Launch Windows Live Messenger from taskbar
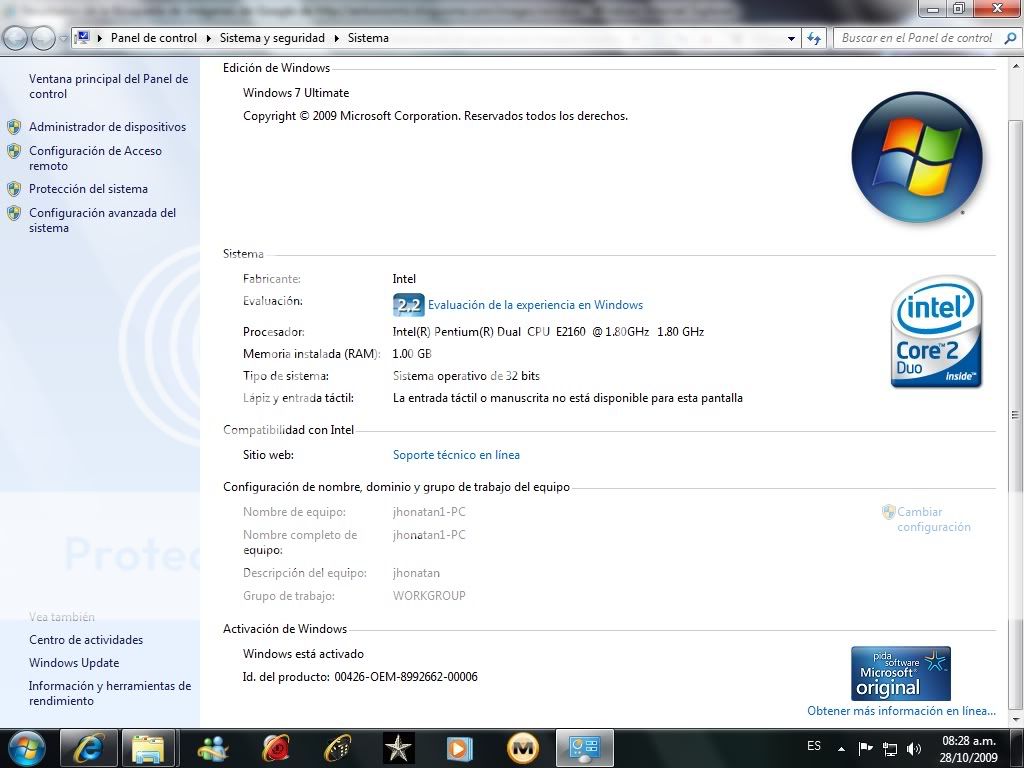 (213, 748)
